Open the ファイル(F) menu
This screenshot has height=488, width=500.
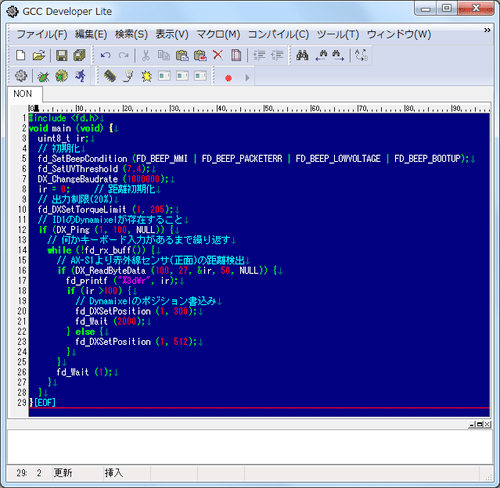42,34
